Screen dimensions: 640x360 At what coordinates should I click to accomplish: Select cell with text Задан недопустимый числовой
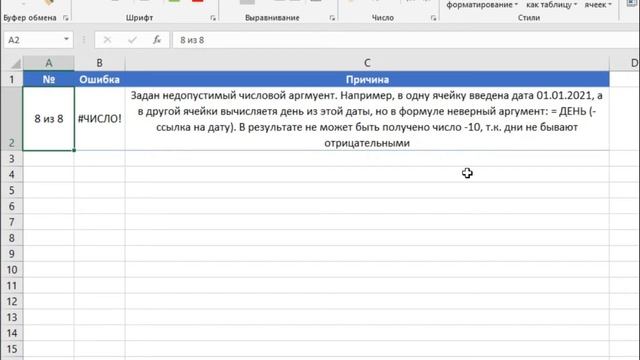(x=367, y=119)
